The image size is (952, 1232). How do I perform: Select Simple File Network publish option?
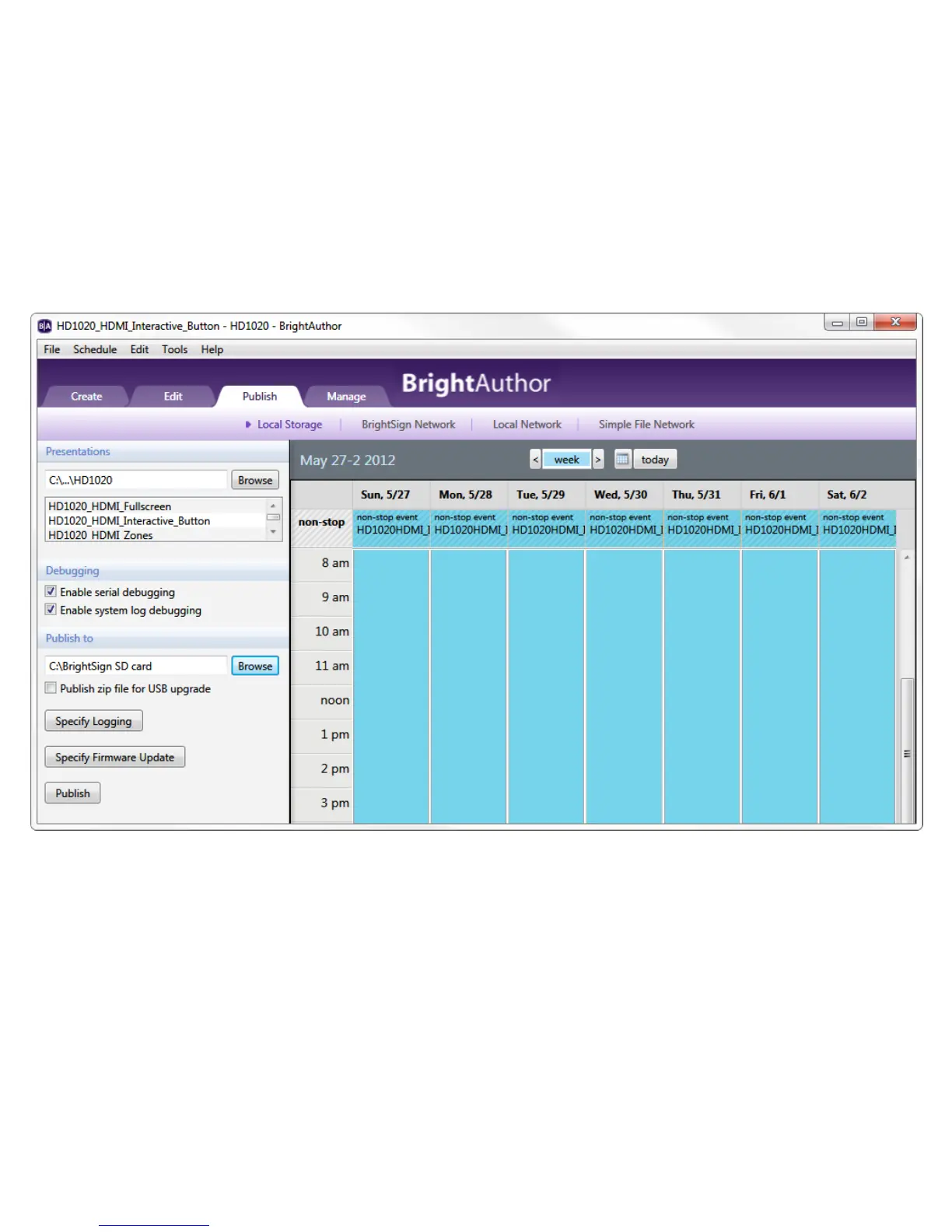coord(646,425)
